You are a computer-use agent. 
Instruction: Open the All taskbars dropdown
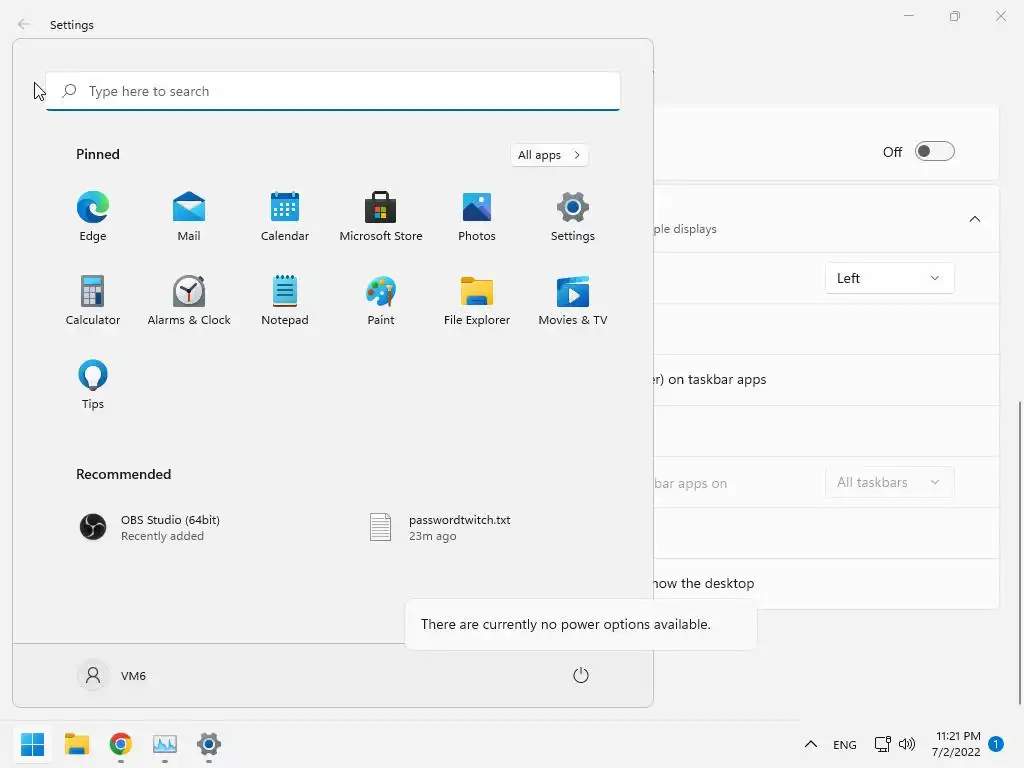pos(889,483)
